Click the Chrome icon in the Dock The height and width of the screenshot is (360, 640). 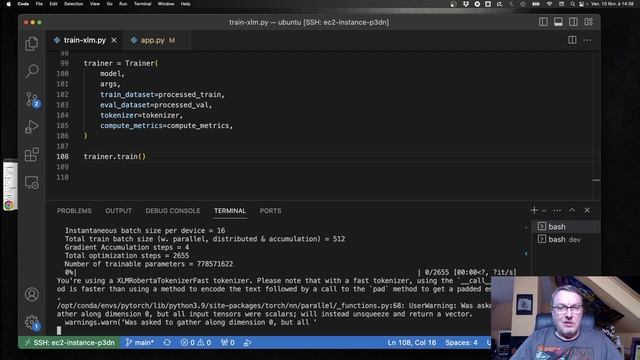coord(9,205)
